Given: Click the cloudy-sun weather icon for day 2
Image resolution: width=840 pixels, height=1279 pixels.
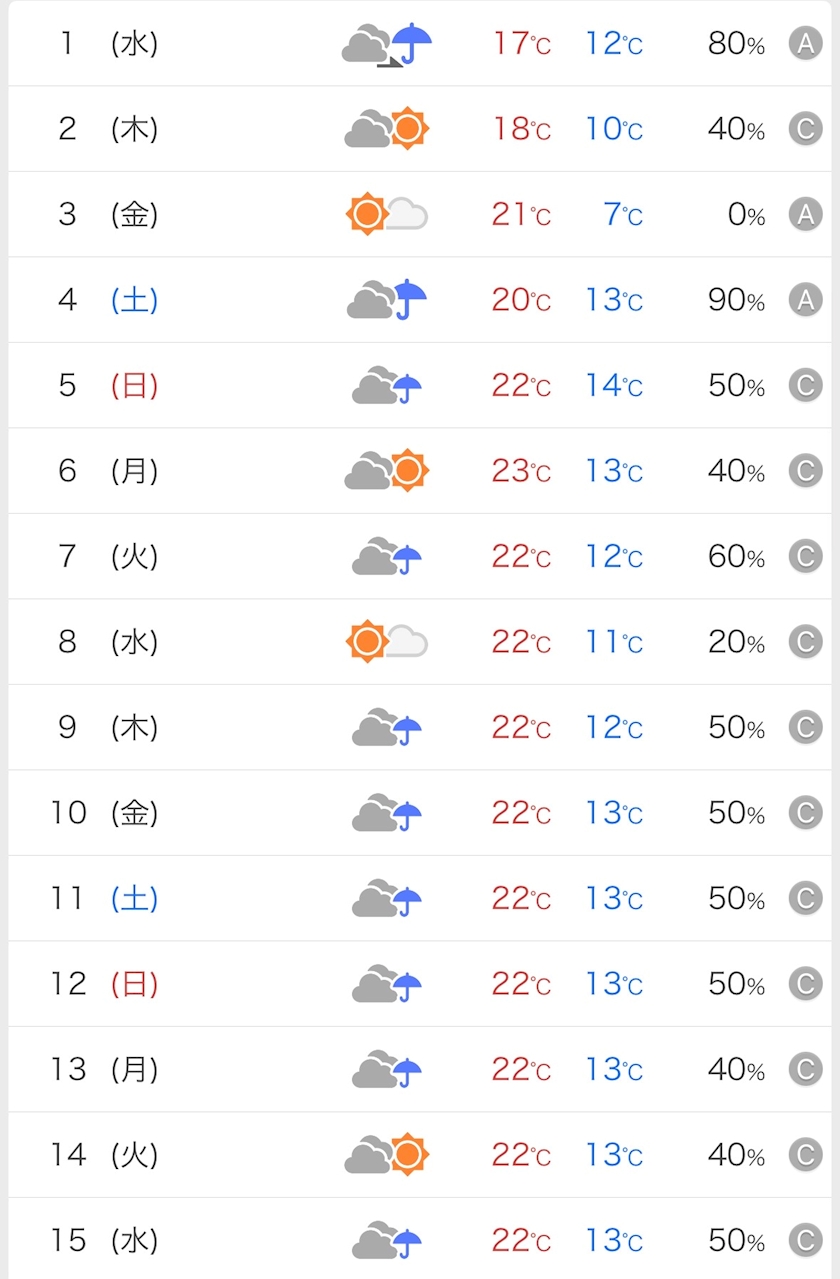Looking at the screenshot, I should tap(387, 129).
